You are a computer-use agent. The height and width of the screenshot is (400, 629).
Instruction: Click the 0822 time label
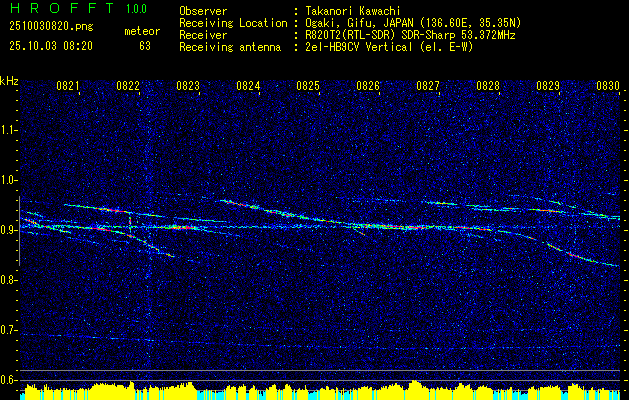click(128, 85)
